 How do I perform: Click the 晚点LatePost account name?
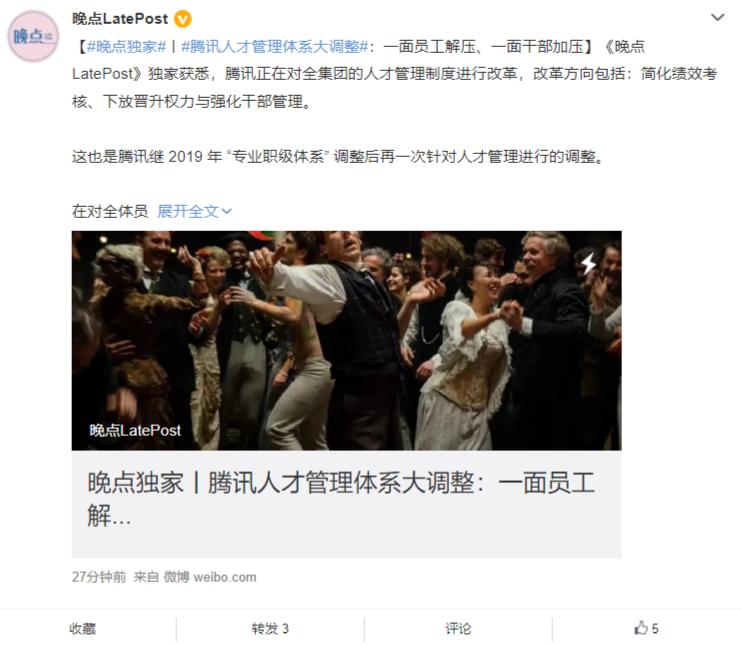120,19
